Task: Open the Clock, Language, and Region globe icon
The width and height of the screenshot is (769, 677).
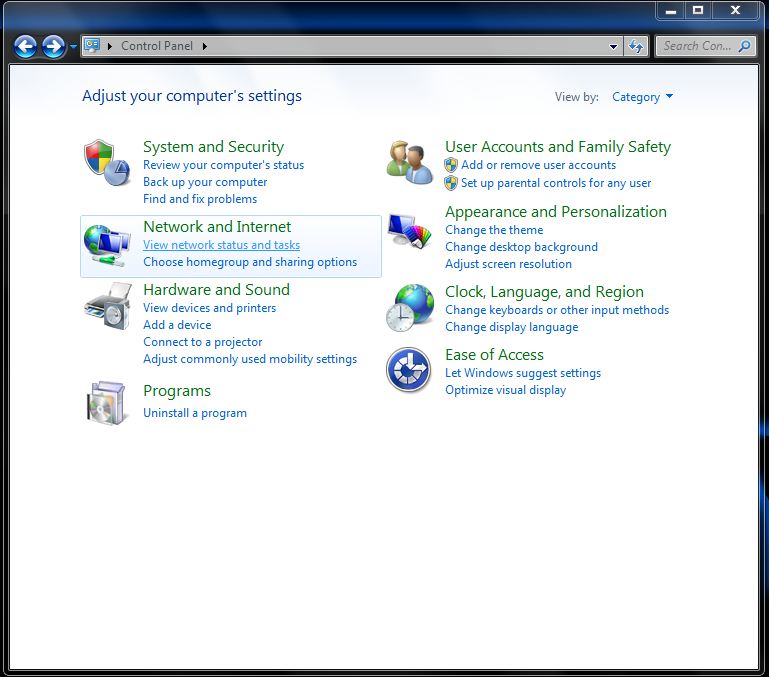Action: [410, 308]
